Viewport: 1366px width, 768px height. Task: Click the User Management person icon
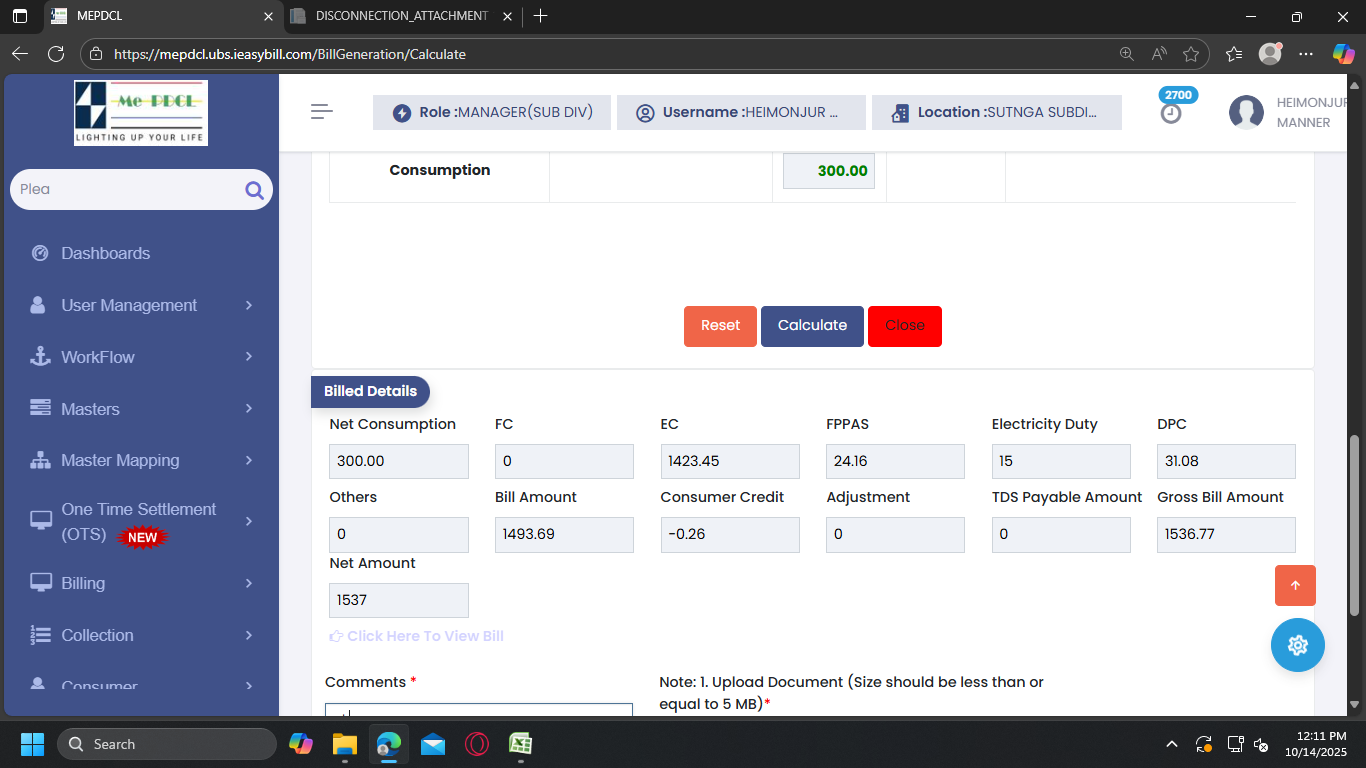click(38, 305)
